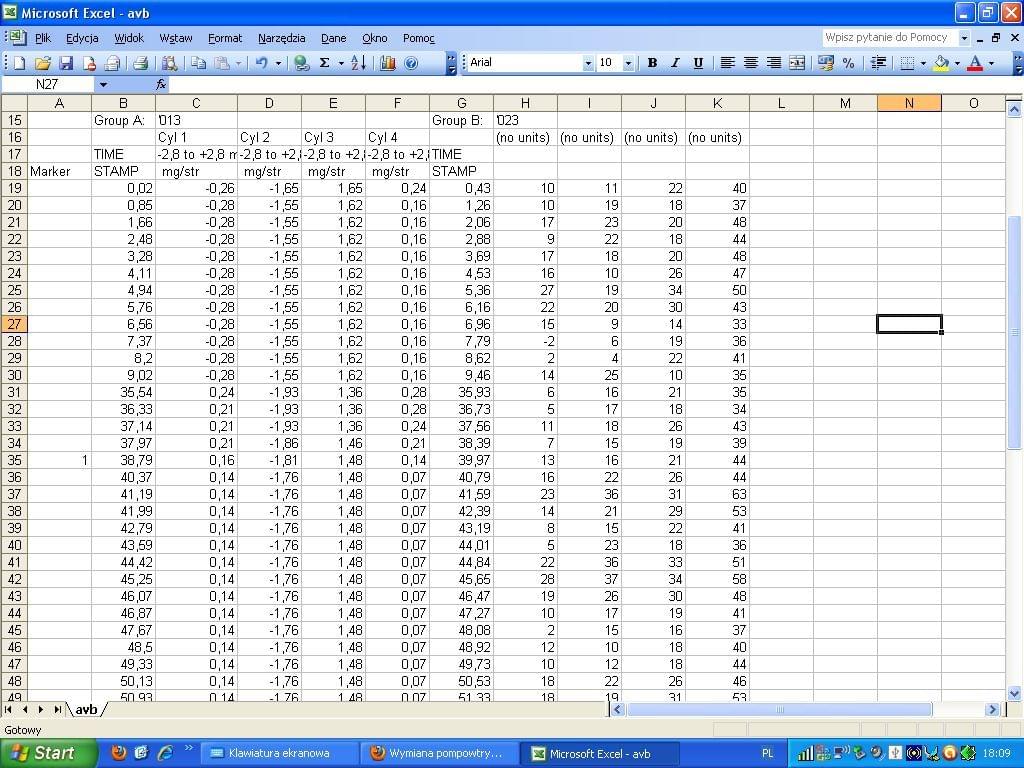Select the avb sheet tab

point(87,709)
